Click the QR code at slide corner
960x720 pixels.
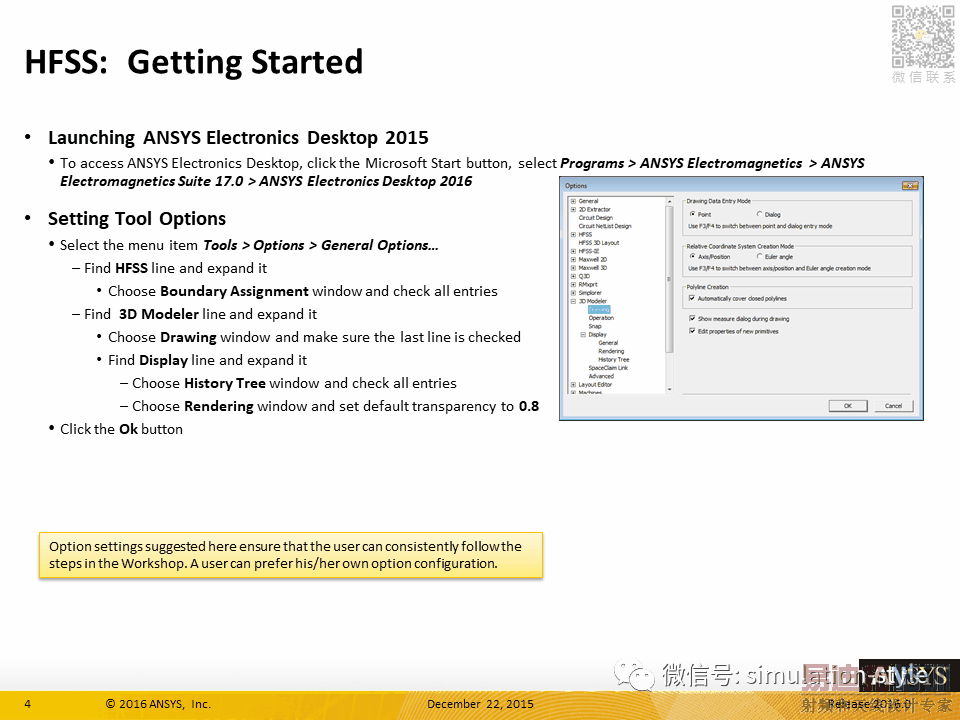point(923,37)
